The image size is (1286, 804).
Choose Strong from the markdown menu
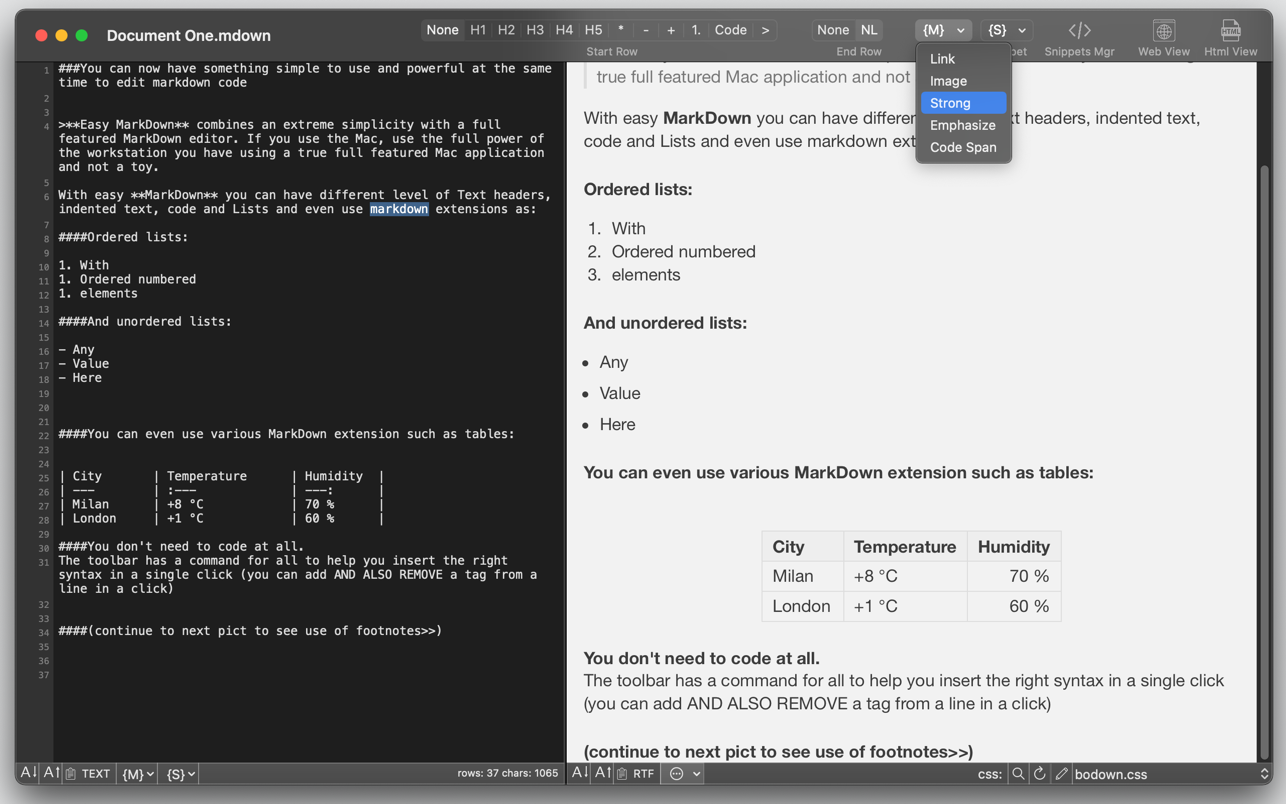point(950,103)
